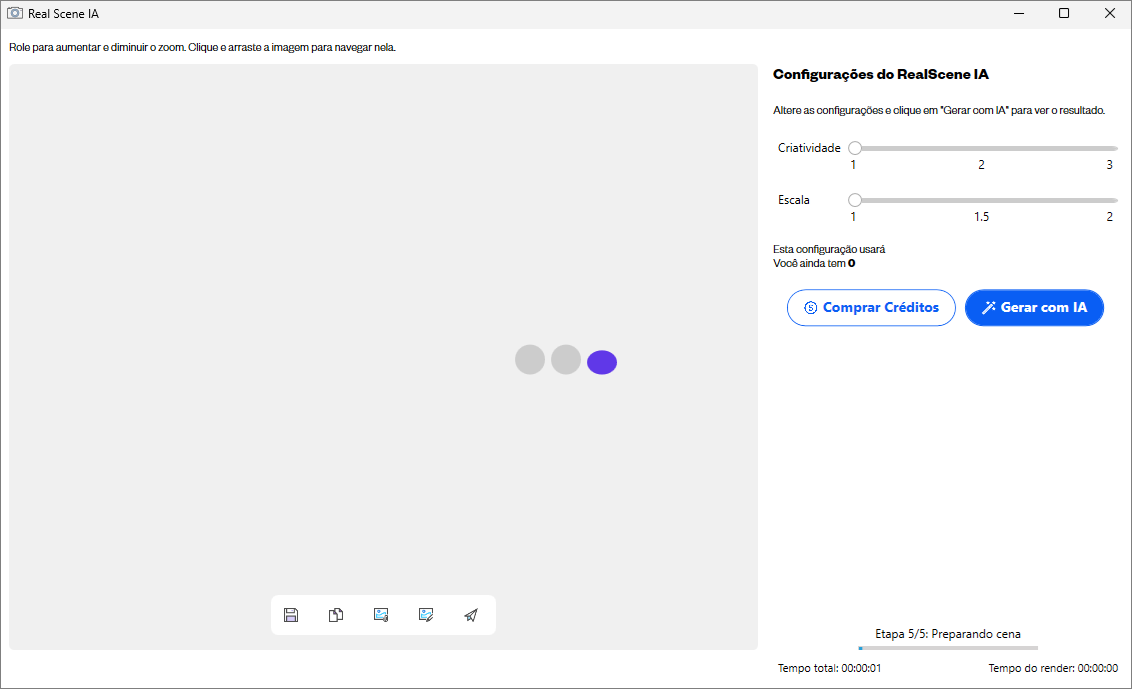Screen dimensions: 1132x689
Task: Click the image with lock icon
Action: (x=381, y=615)
